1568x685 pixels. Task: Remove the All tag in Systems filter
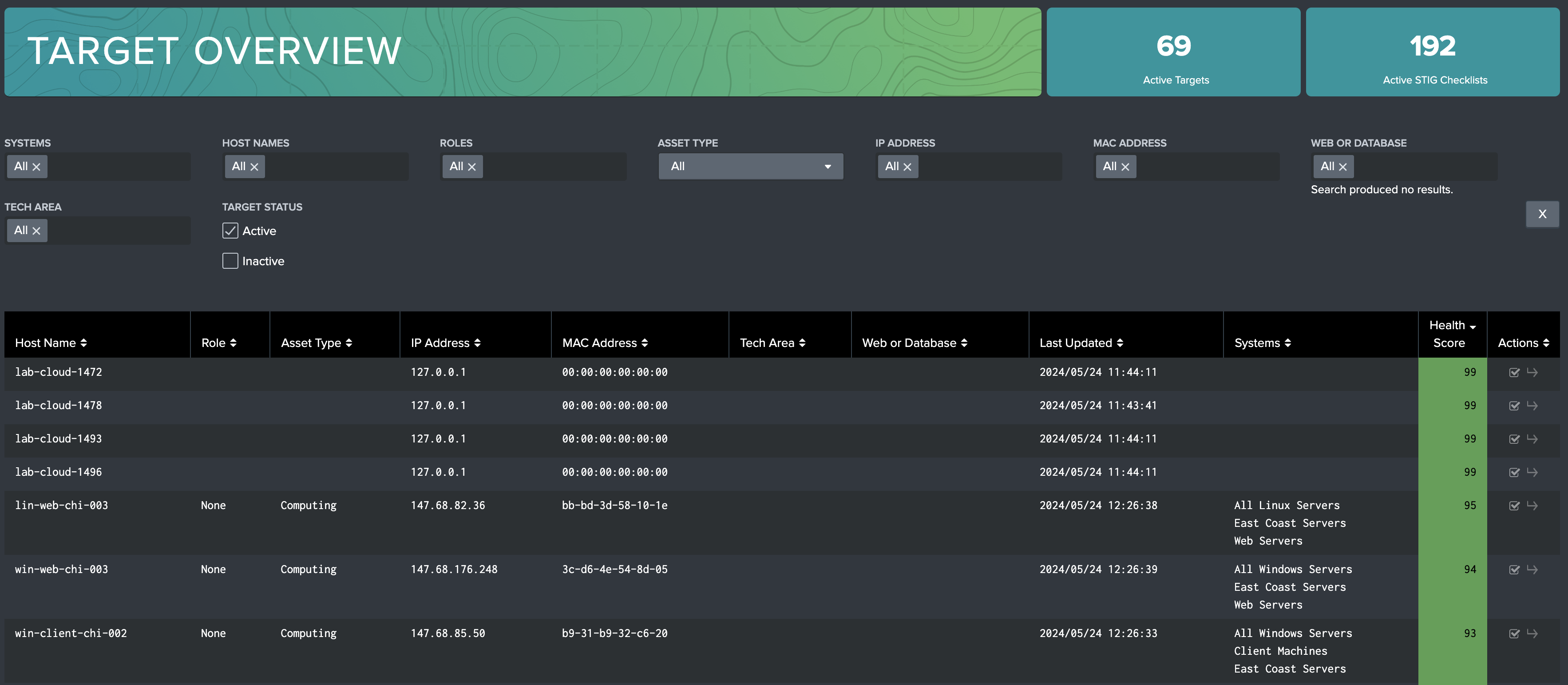(x=36, y=167)
